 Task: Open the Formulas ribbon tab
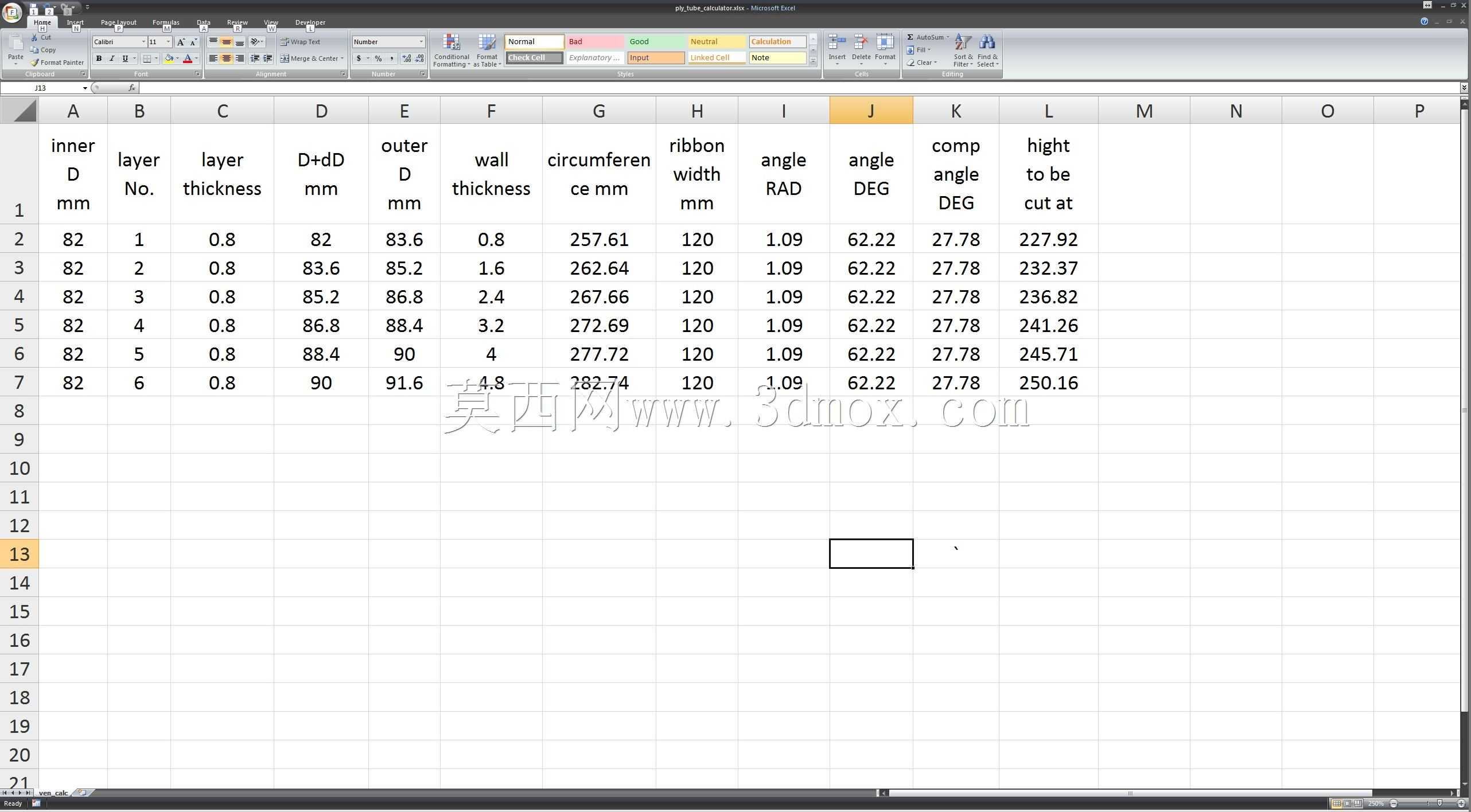click(166, 22)
